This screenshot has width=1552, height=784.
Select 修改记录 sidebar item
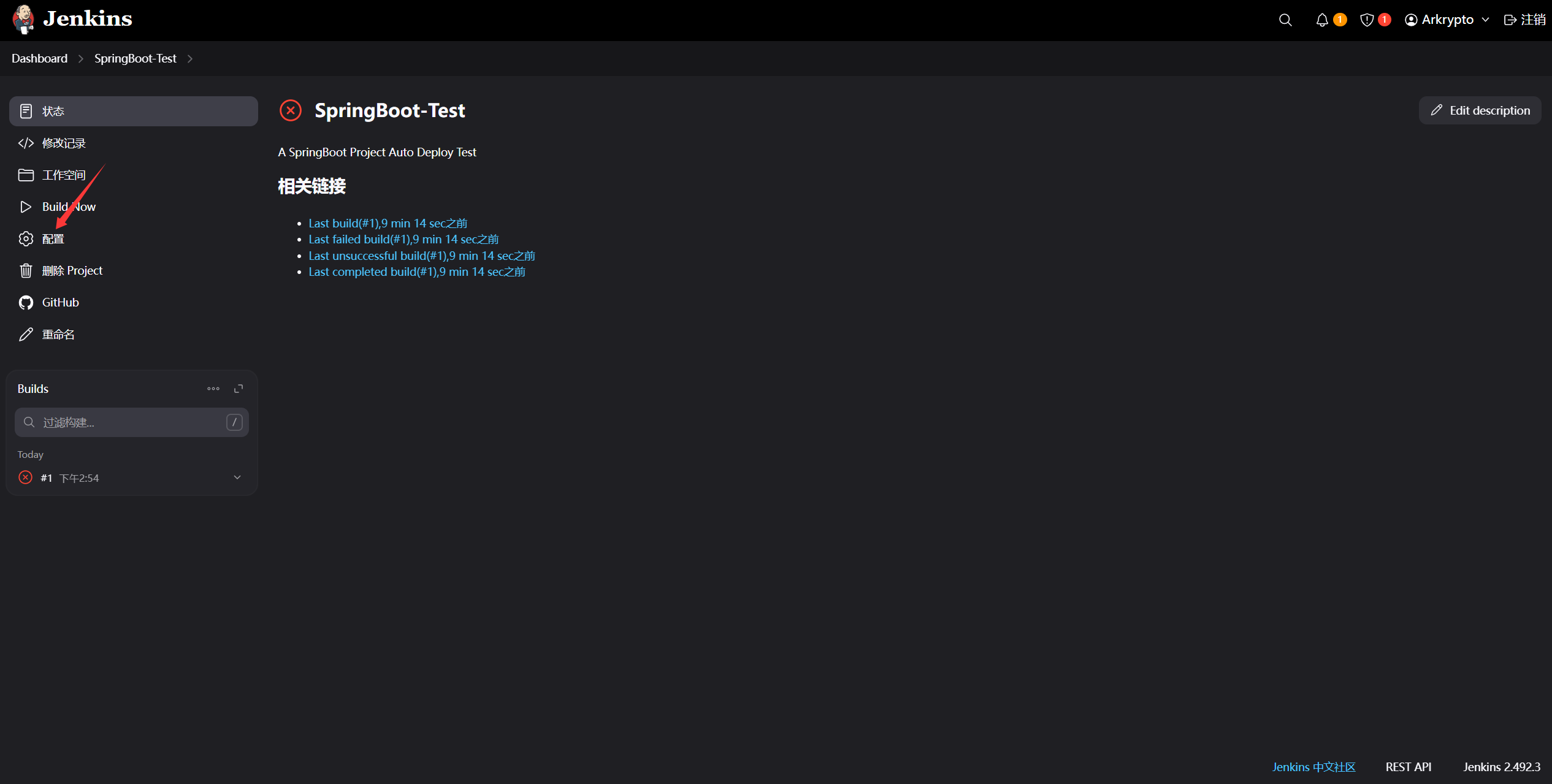click(x=63, y=143)
